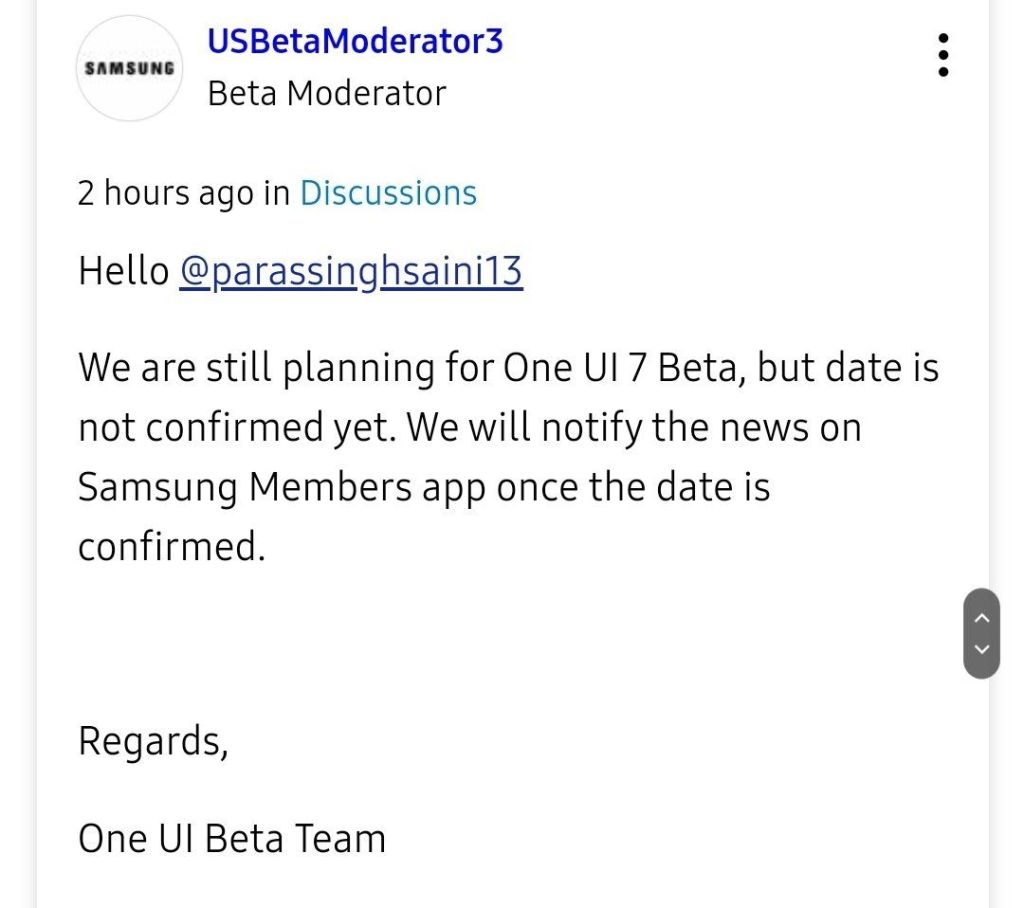Go to the Discussions category link
1024x908 pixels.
(388, 192)
